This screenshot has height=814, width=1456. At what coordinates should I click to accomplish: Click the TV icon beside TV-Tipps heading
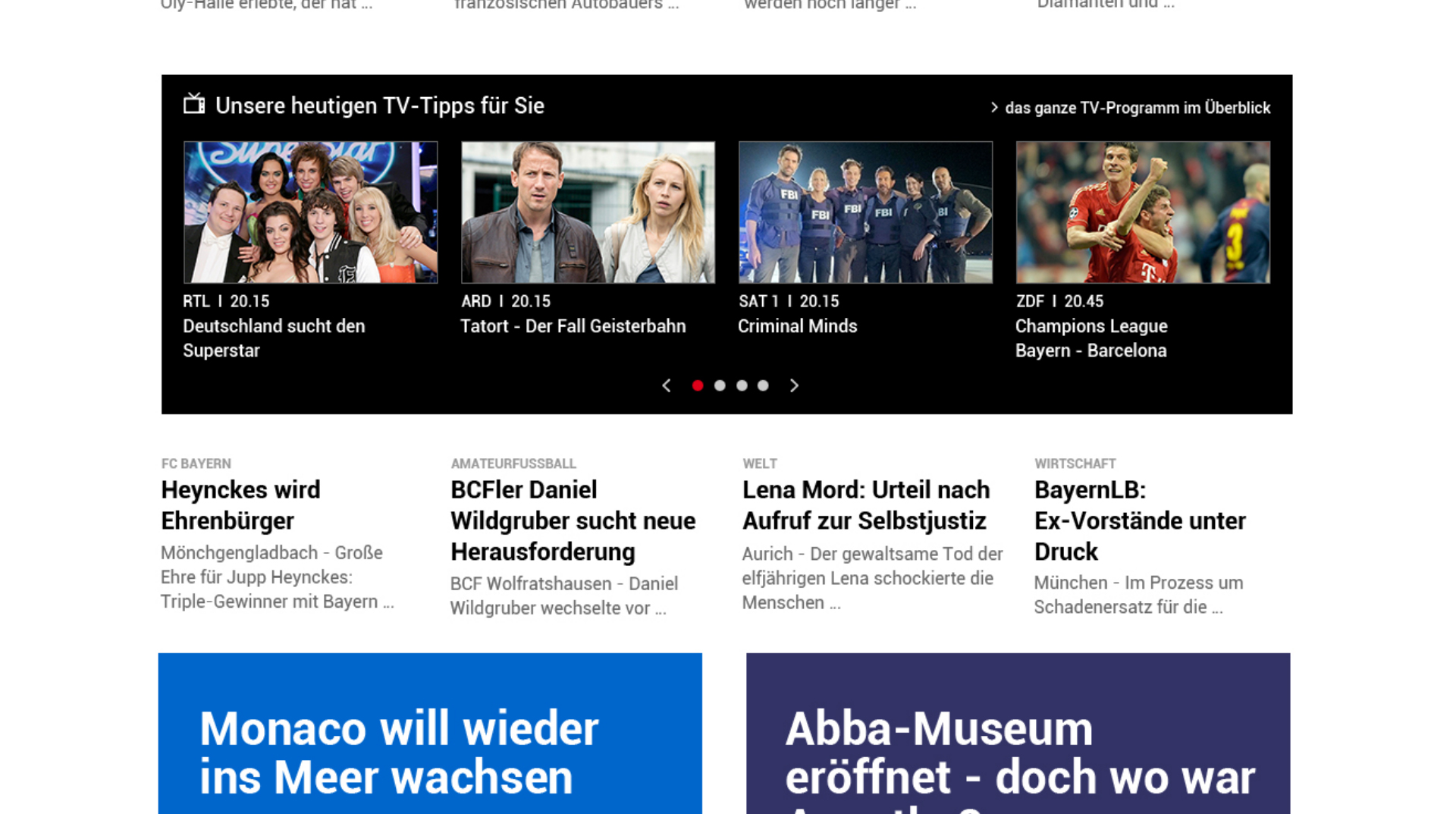[x=194, y=104]
